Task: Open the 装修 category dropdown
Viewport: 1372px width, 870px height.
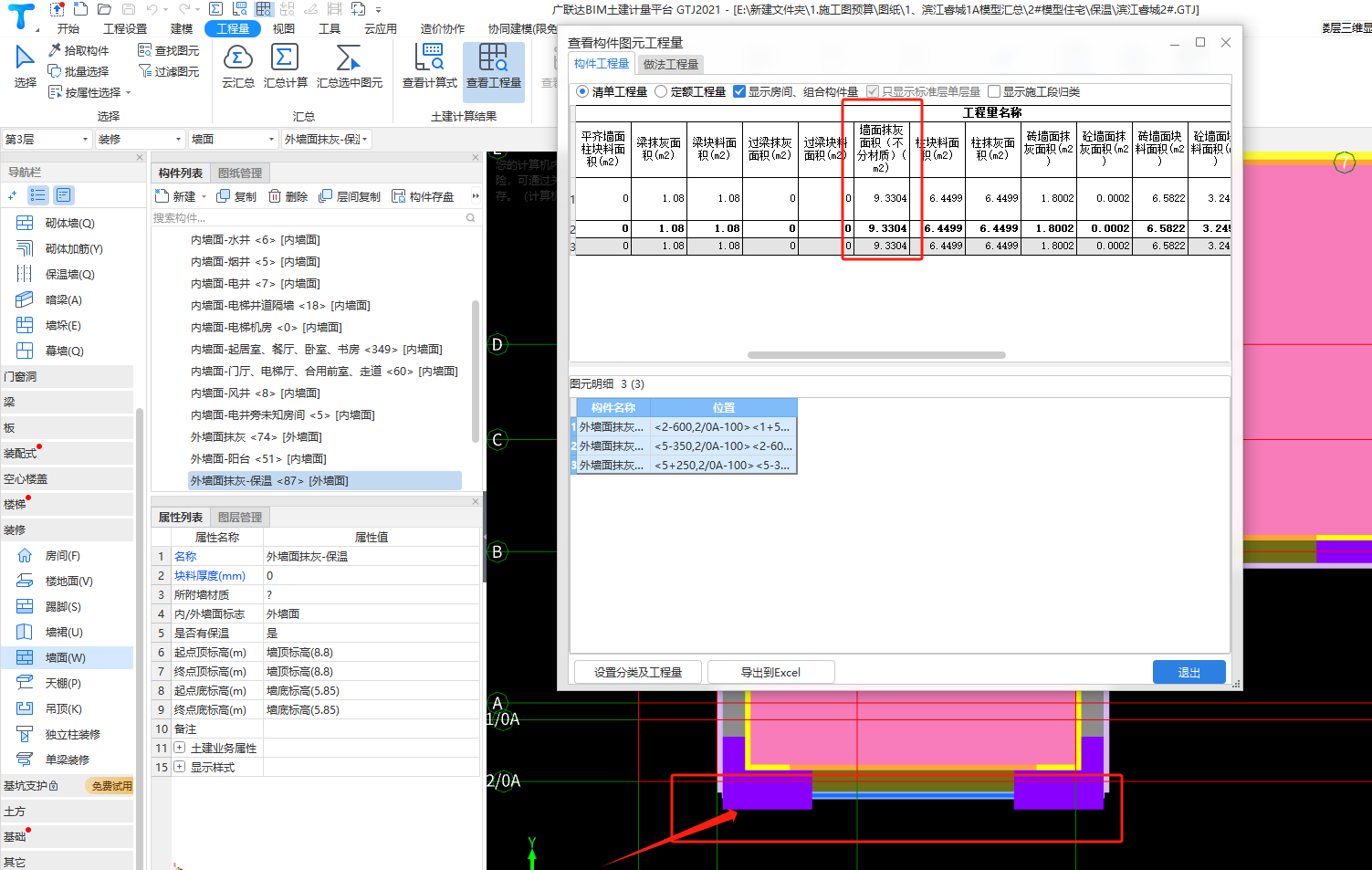Action: pyautogui.click(x=140, y=139)
